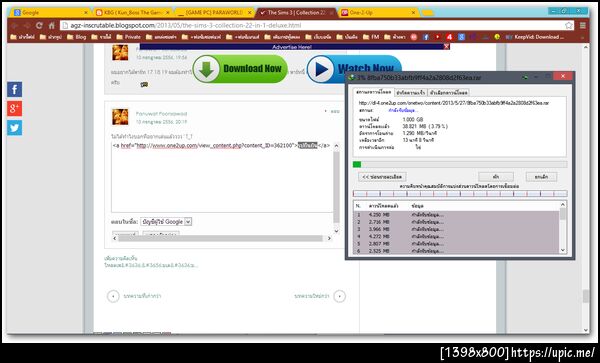Select the second tab in download dialog

(410, 93)
